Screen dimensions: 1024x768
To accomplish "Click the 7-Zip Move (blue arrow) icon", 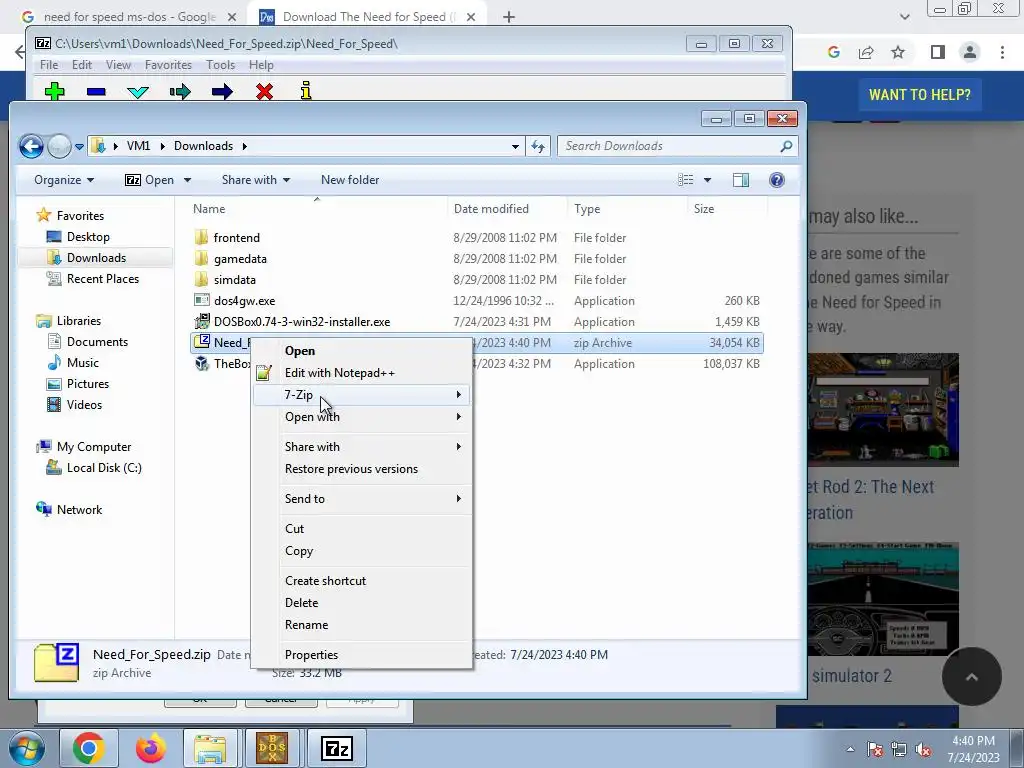I will coord(222,92).
